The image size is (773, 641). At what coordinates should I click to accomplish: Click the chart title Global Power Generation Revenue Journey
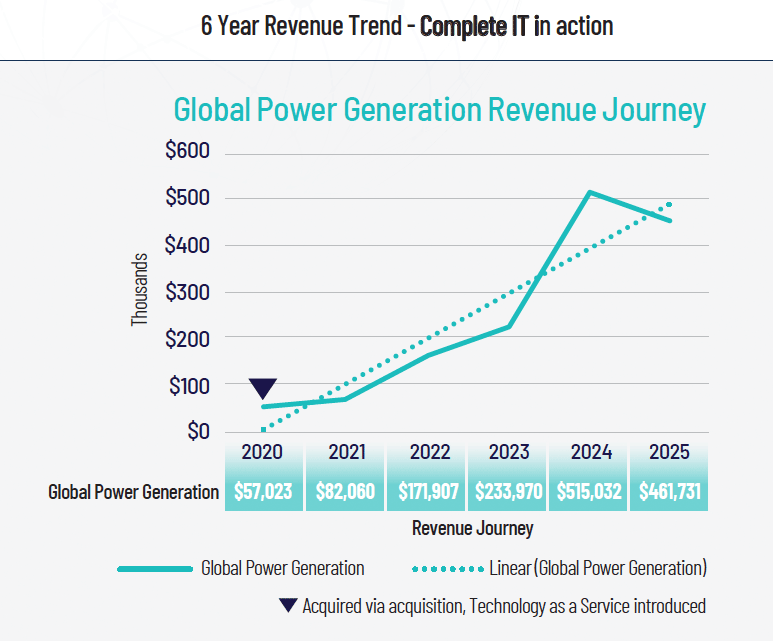(439, 110)
